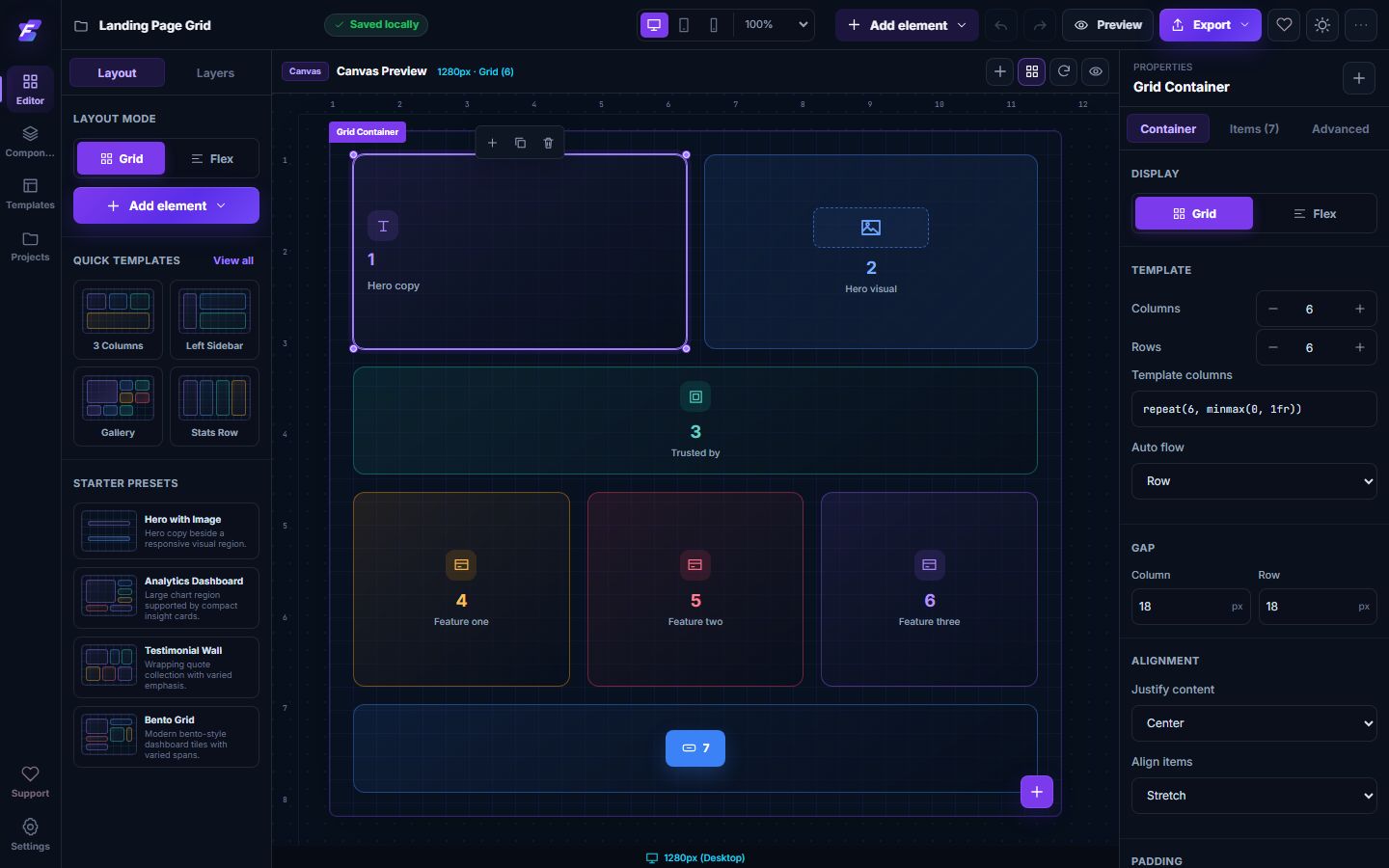Image resolution: width=1389 pixels, height=868 pixels.
Task: Switch to mobile viewport icon
Action: click(714, 25)
